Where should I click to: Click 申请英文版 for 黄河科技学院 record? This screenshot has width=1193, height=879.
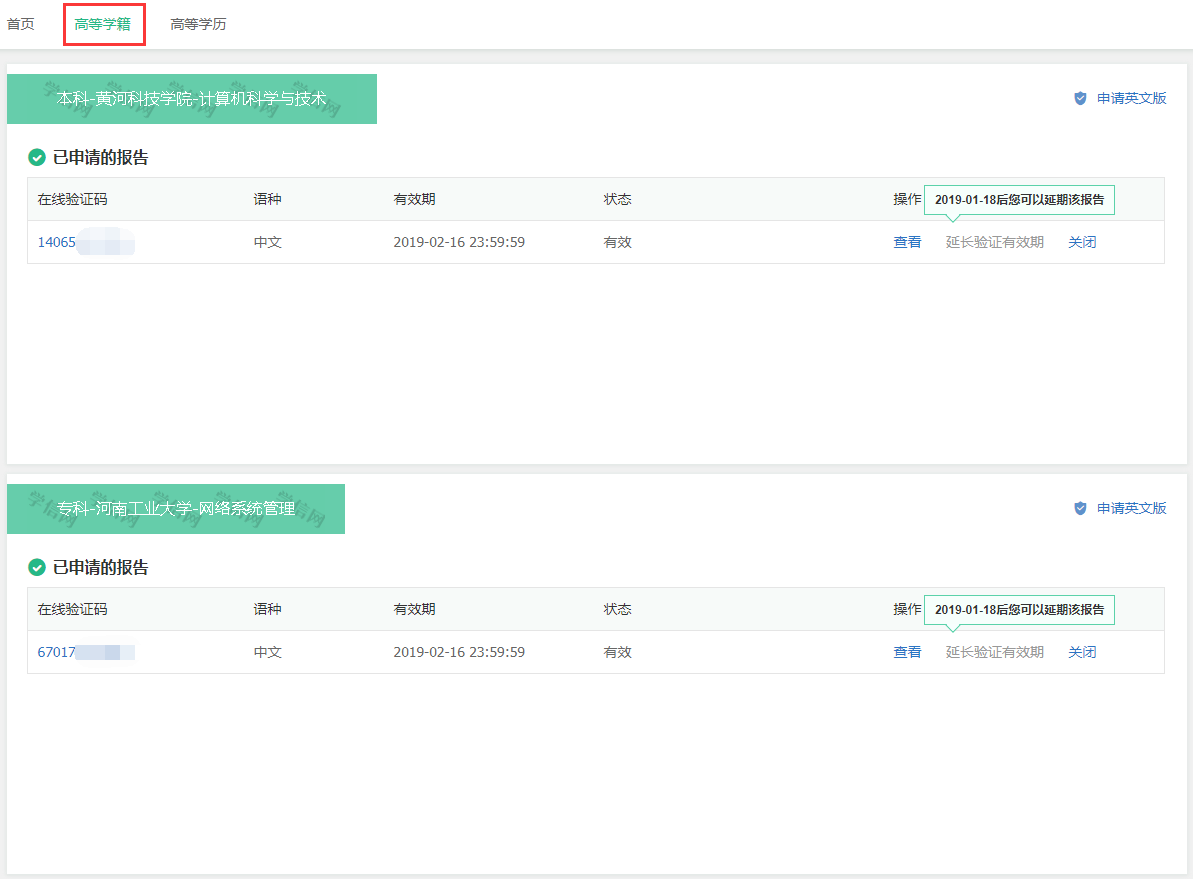click(x=1131, y=98)
